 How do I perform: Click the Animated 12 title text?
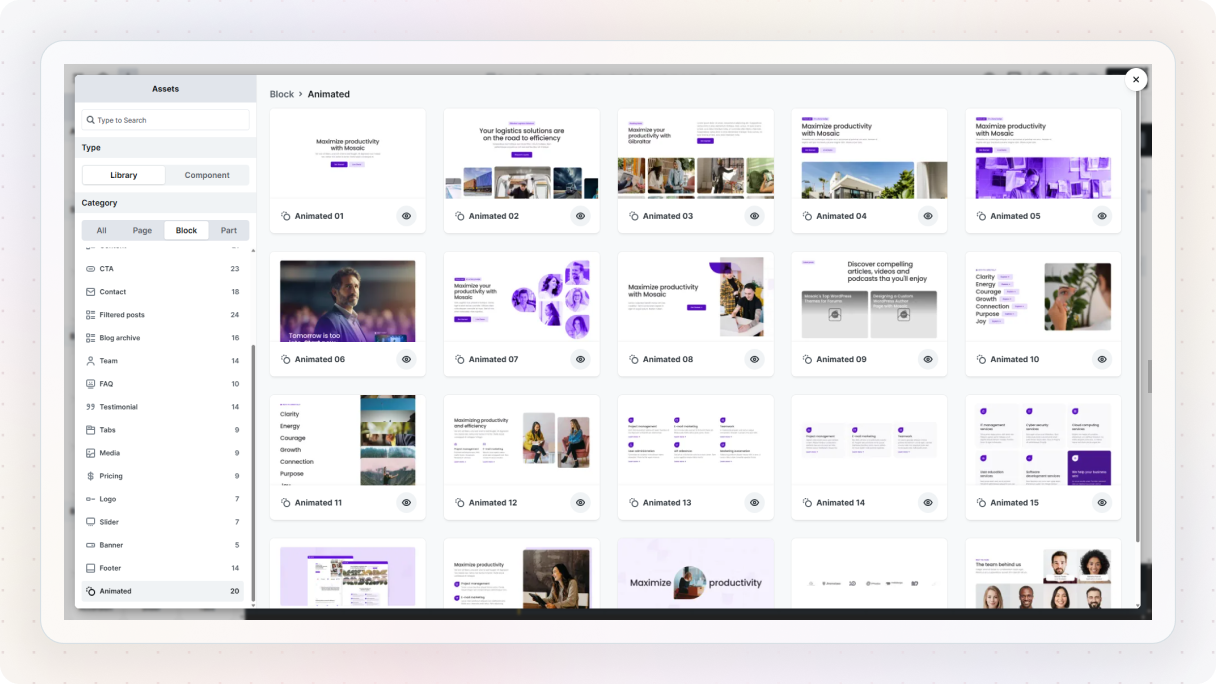493,502
